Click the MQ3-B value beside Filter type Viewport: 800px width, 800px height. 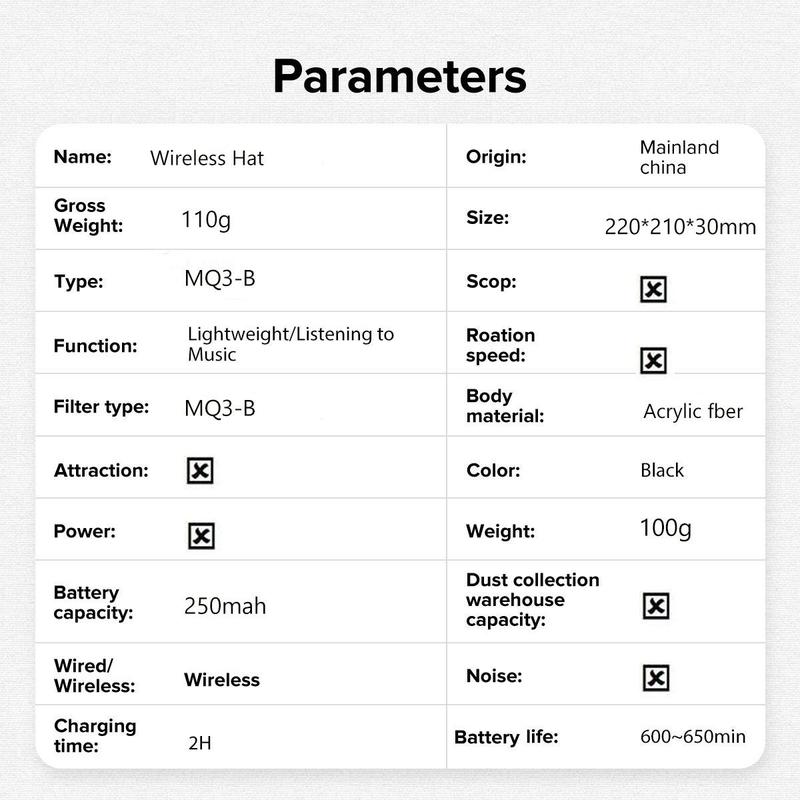(x=219, y=408)
